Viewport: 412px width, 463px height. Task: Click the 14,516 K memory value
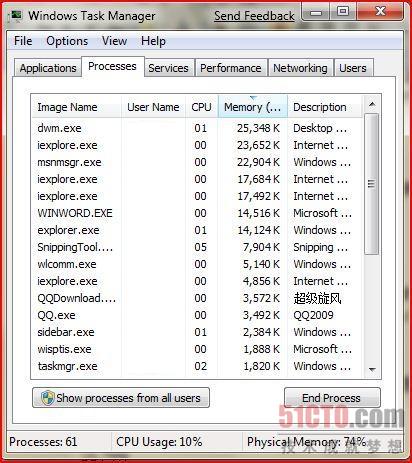point(258,213)
